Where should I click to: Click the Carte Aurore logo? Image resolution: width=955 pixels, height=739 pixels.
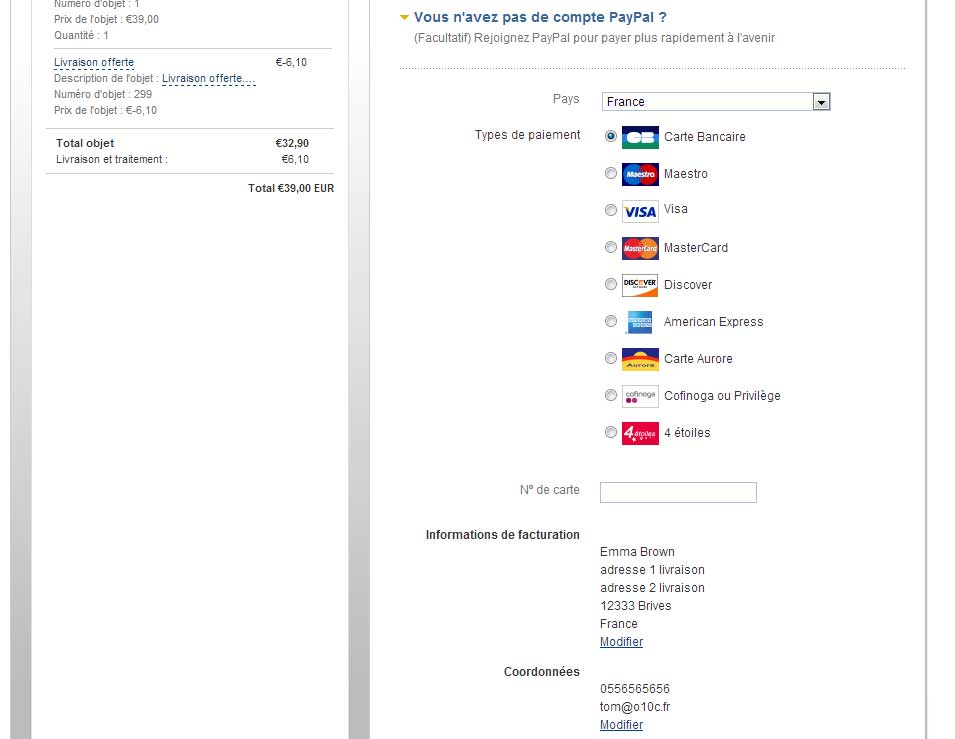pos(640,359)
